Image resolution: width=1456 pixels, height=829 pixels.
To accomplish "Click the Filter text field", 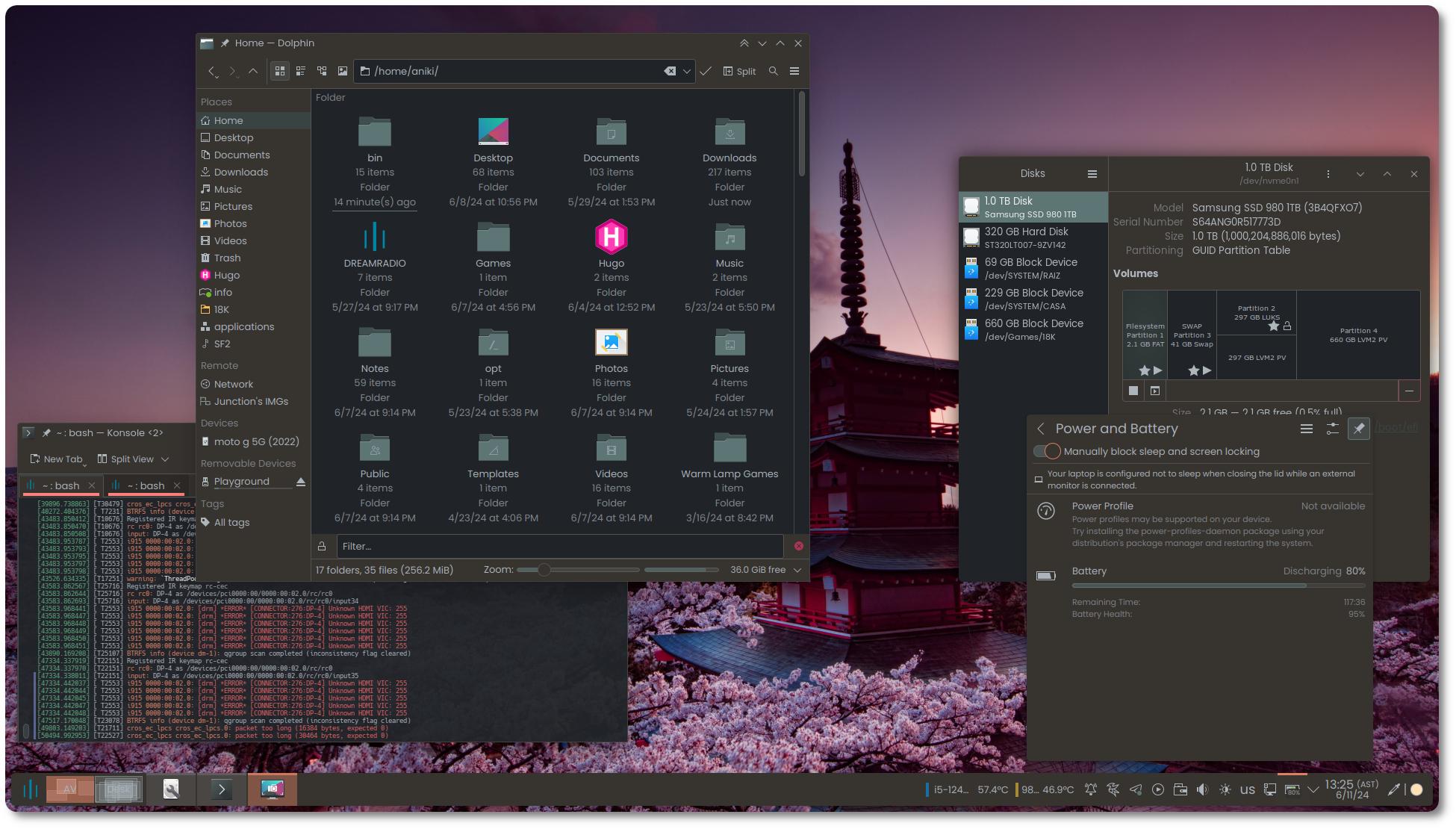I will click(x=560, y=546).
